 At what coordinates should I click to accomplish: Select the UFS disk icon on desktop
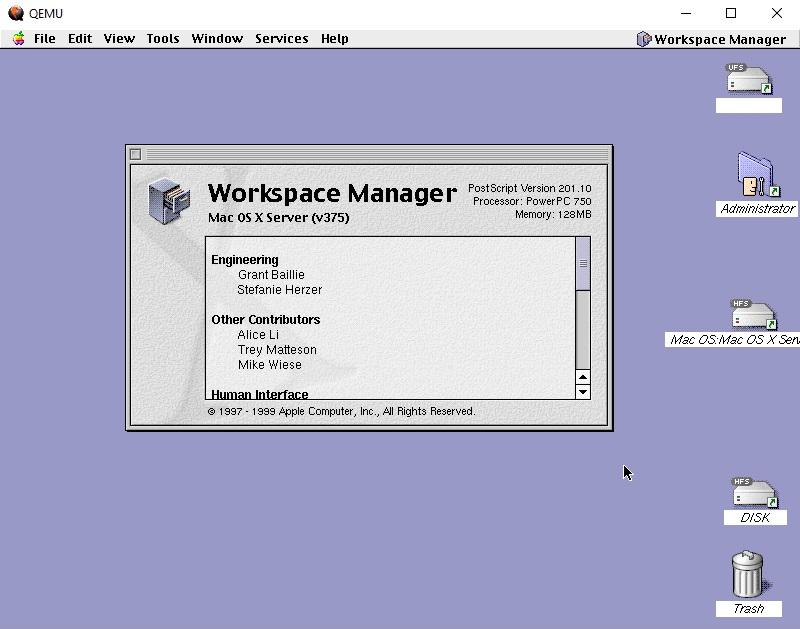tap(749, 80)
